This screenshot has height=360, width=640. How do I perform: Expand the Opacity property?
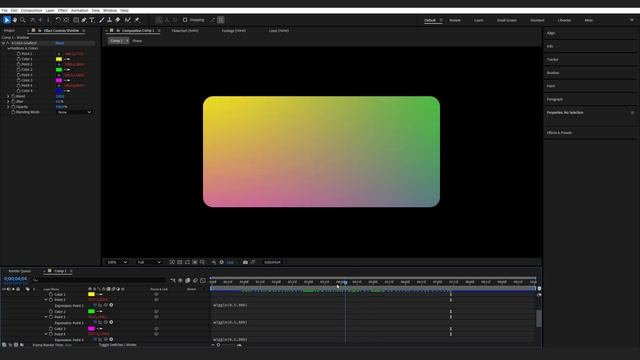pyautogui.click(x=8, y=107)
